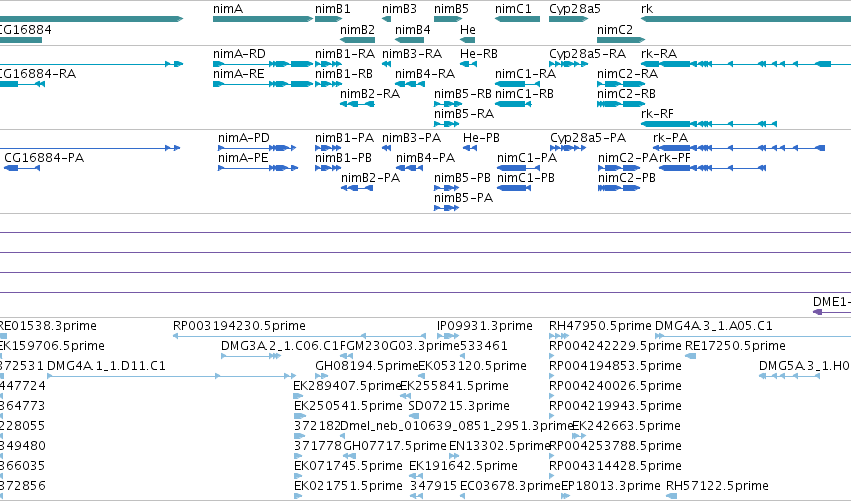Click EST DMG4A1_1.D11.C1

[x=172, y=376]
